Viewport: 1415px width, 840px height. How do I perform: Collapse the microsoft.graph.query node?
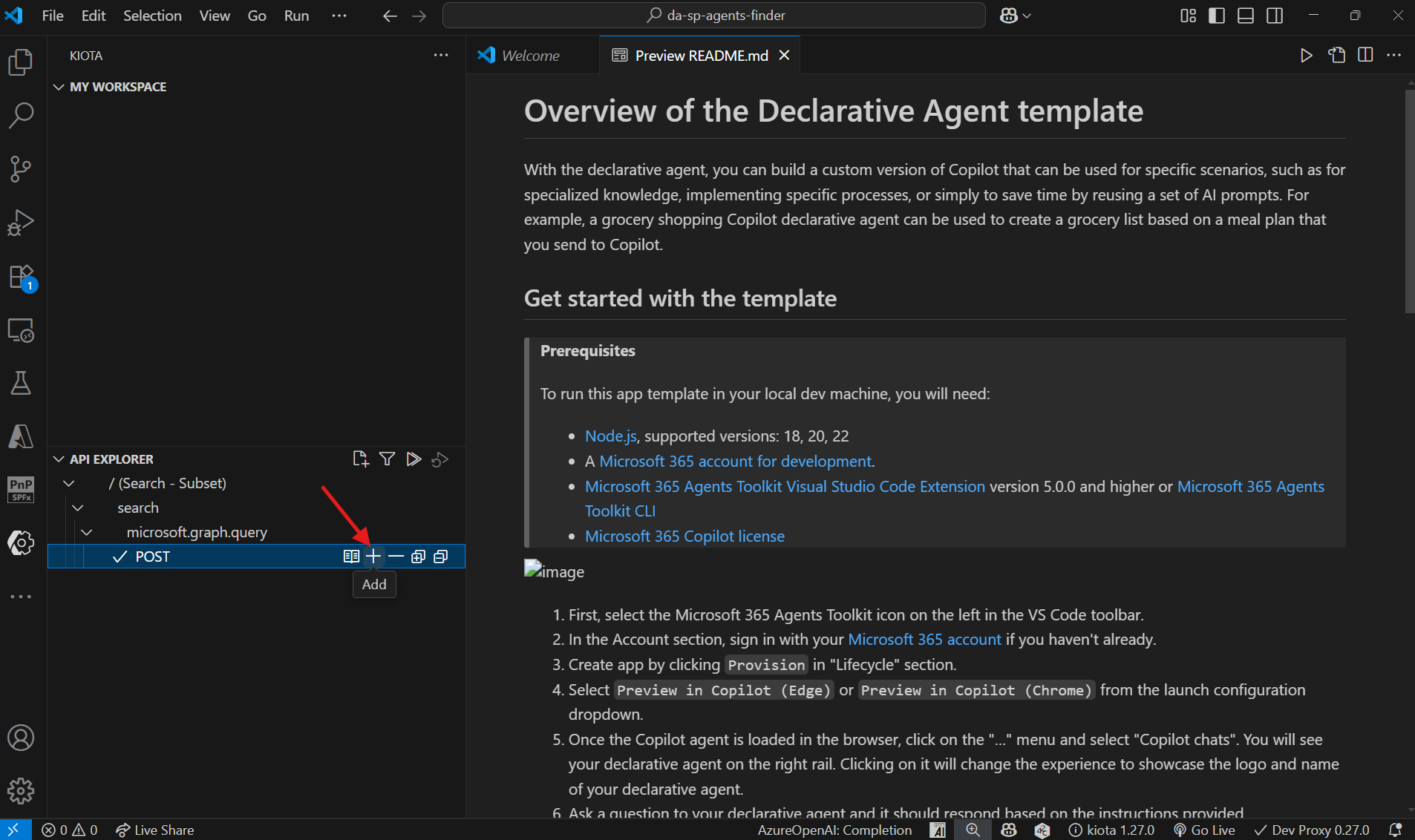(87, 533)
